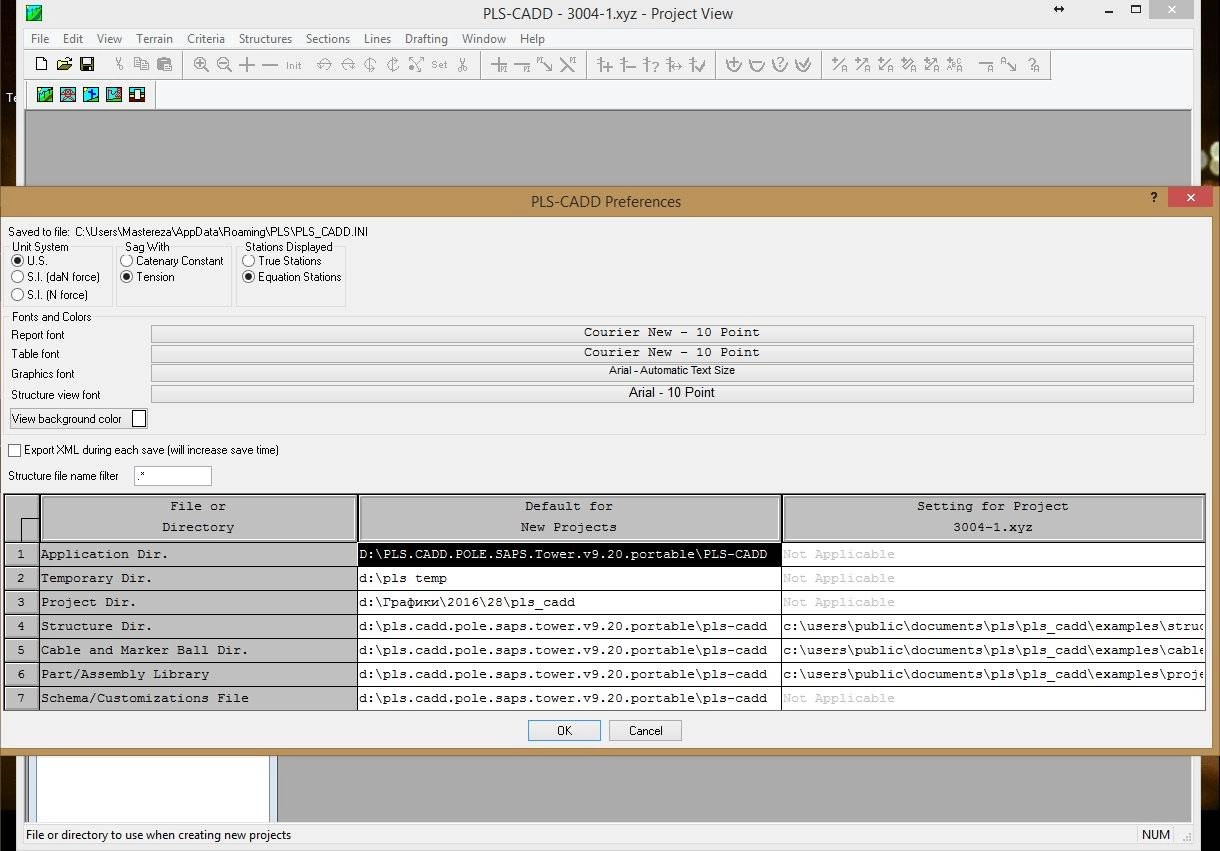Click the last red-framed view icon in second toolbar
Viewport: 1220px width, 851px height.
pyautogui.click(x=137, y=94)
